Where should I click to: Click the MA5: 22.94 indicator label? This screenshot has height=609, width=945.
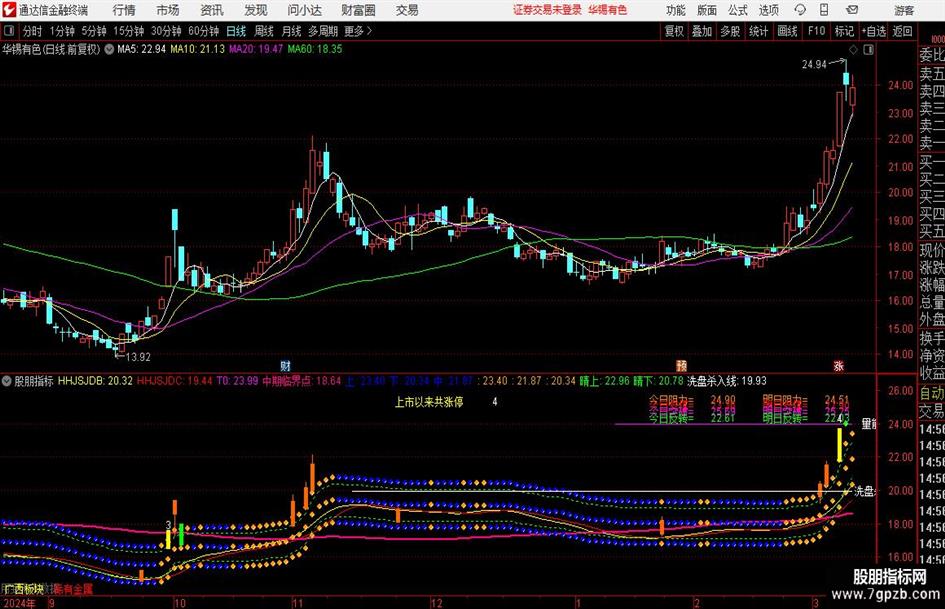point(141,49)
